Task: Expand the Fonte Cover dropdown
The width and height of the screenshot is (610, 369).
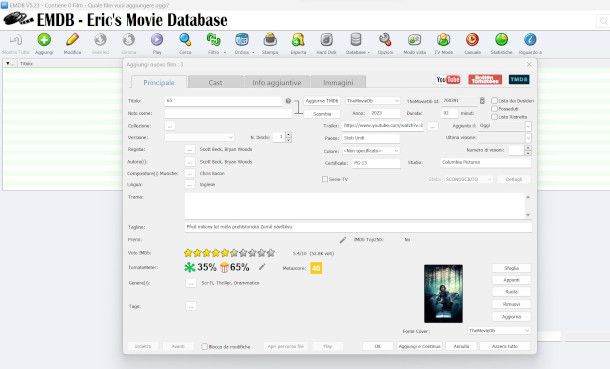Action: [499, 331]
